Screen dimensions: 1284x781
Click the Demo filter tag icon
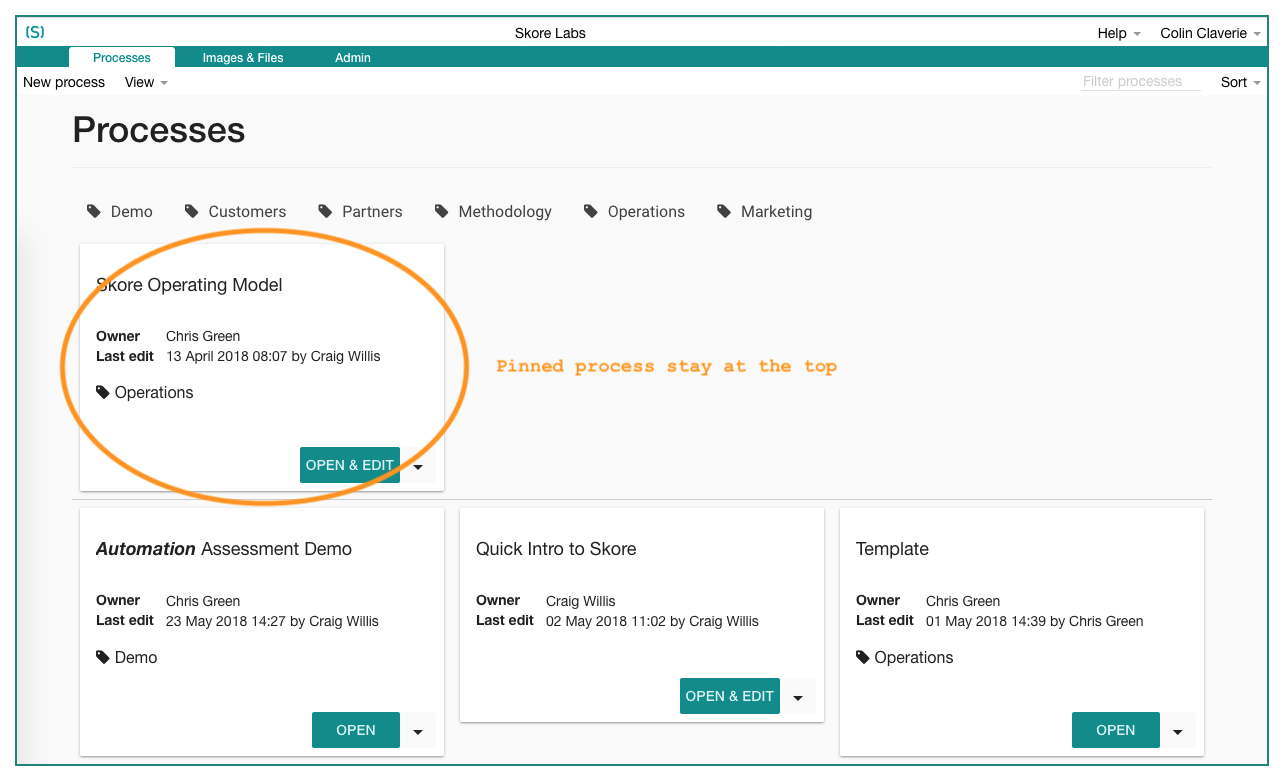pos(94,211)
